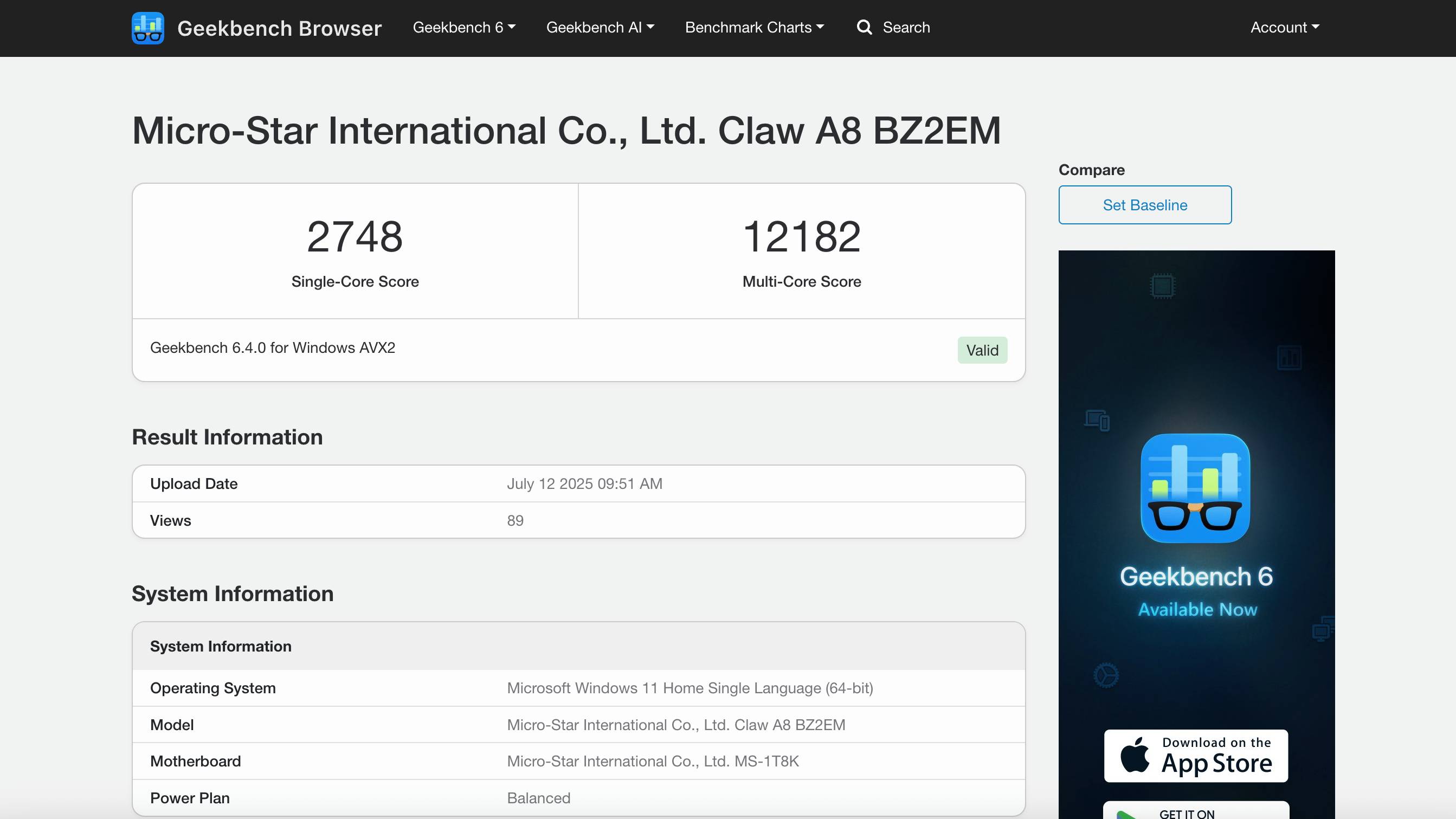Screen dimensions: 1456x819
Task: Click the Available Now text in ad
Action: [1197, 609]
